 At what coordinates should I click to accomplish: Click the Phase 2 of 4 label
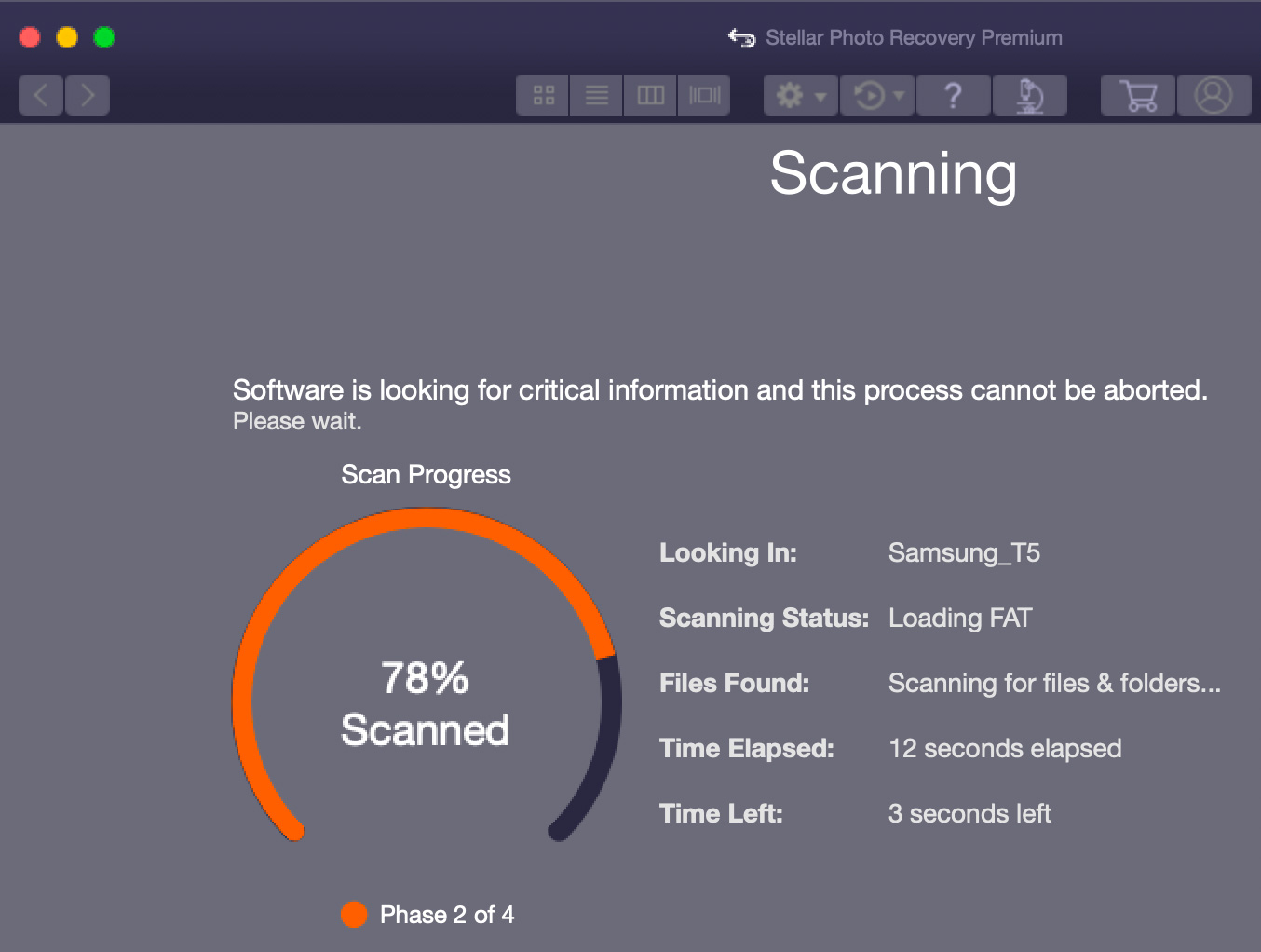point(447,915)
